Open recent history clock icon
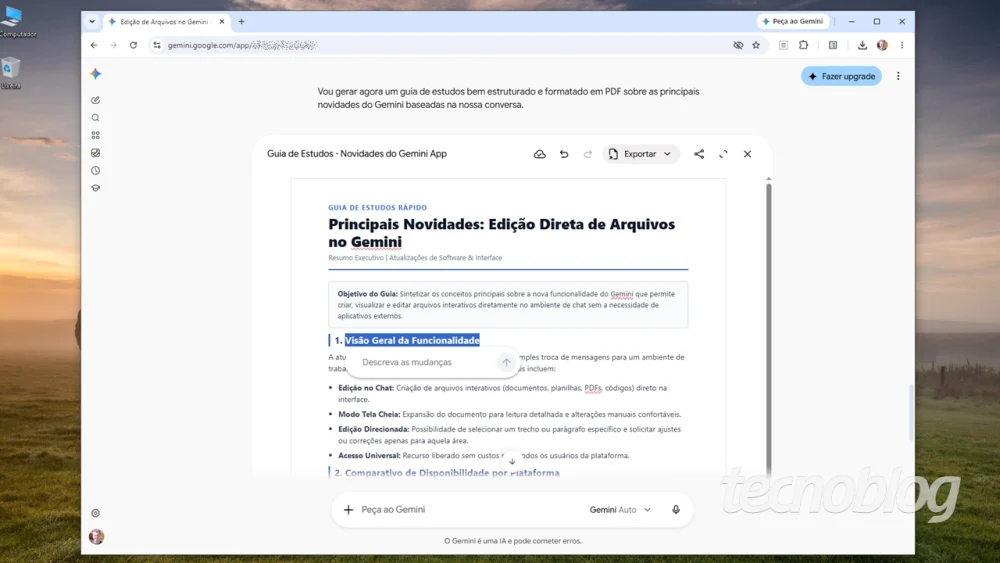The image size is (1000, 563). click(96, 170)
